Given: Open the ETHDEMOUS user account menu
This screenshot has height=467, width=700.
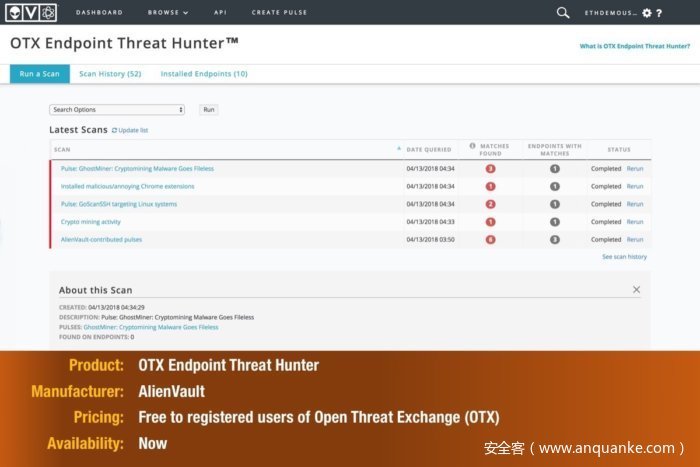Looking at the screenshot, I should (612, 13).
